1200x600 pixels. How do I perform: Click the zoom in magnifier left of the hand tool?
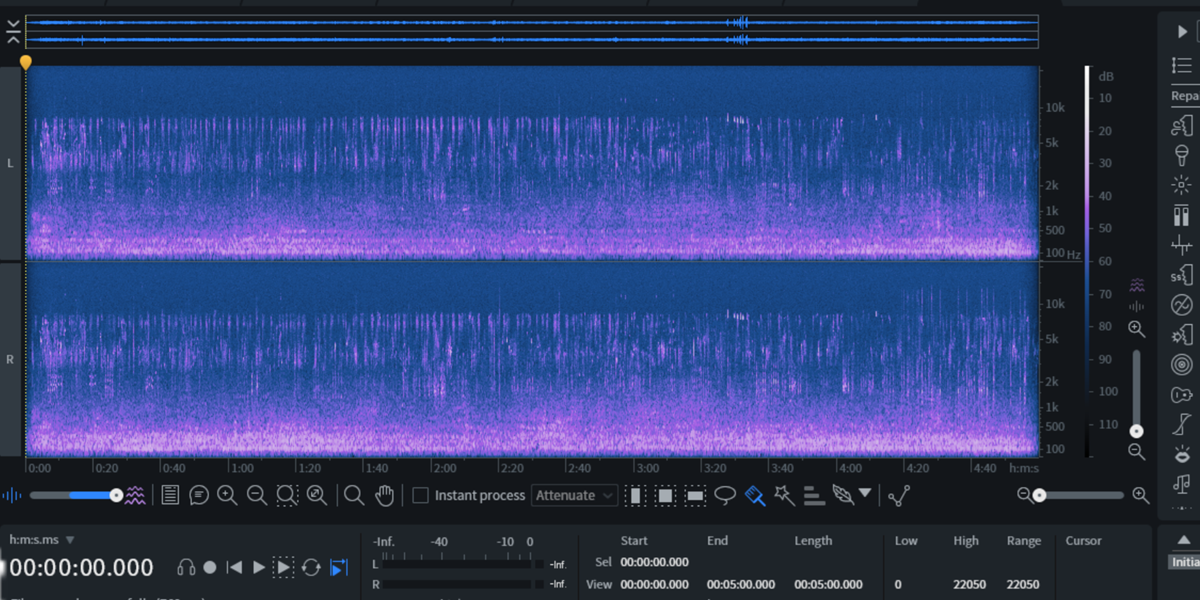pyautogui.click(x=227, y=495)
